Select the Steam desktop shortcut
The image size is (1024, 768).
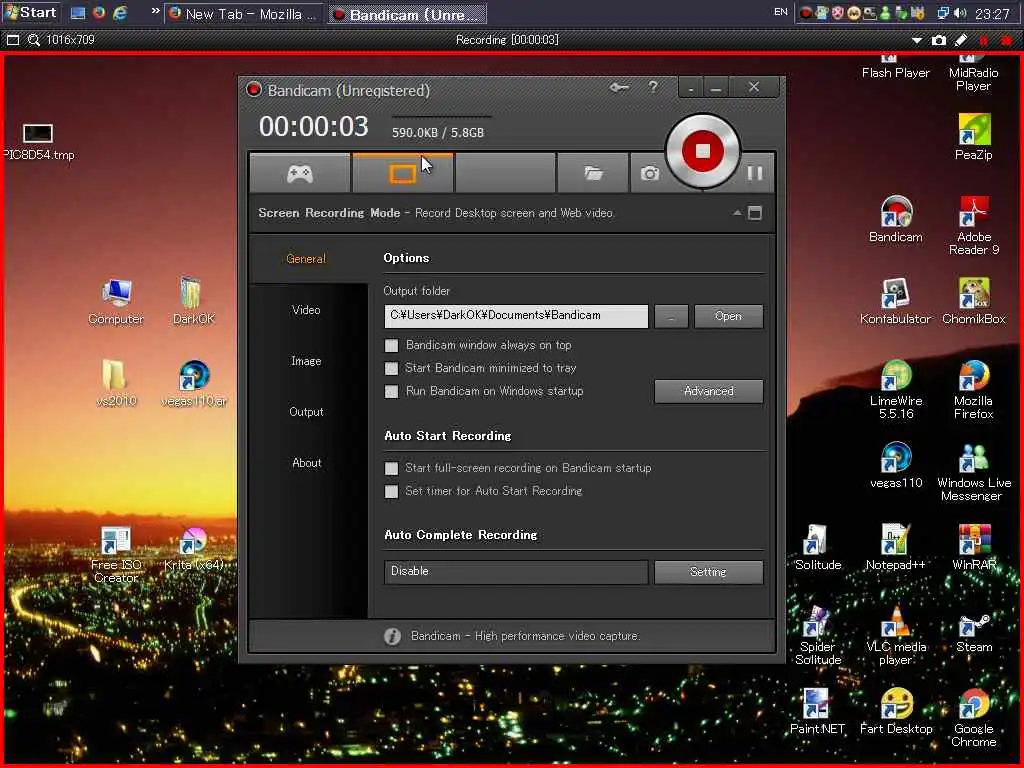click(x=974, y=630)
